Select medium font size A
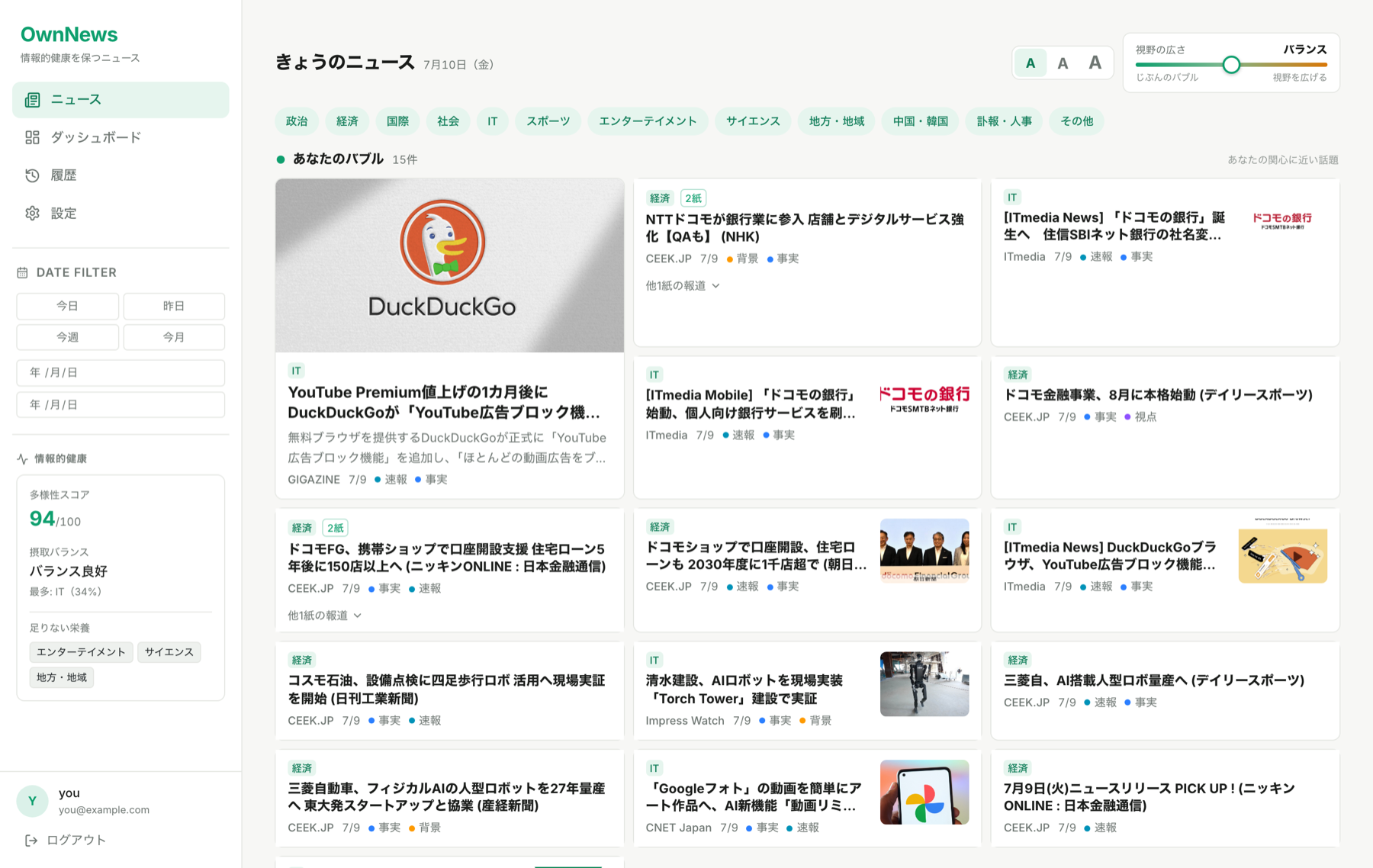 (1063, 63)
